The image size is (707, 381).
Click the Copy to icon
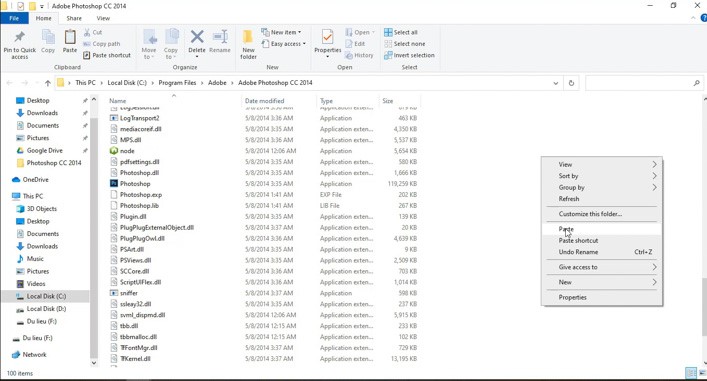tap(171, 37)
